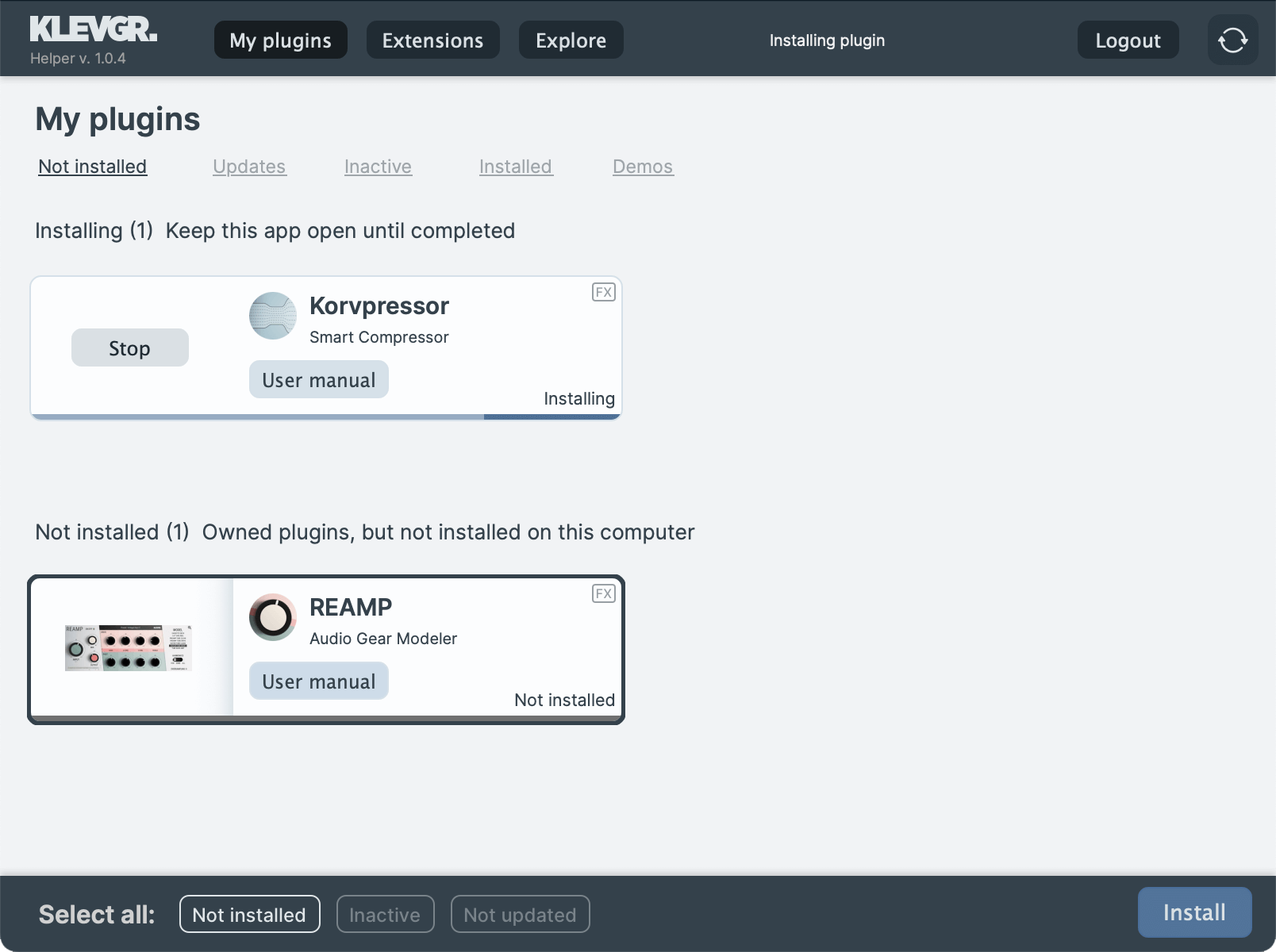
Task: Switch to the Updates tab
Action: [249, 167]
